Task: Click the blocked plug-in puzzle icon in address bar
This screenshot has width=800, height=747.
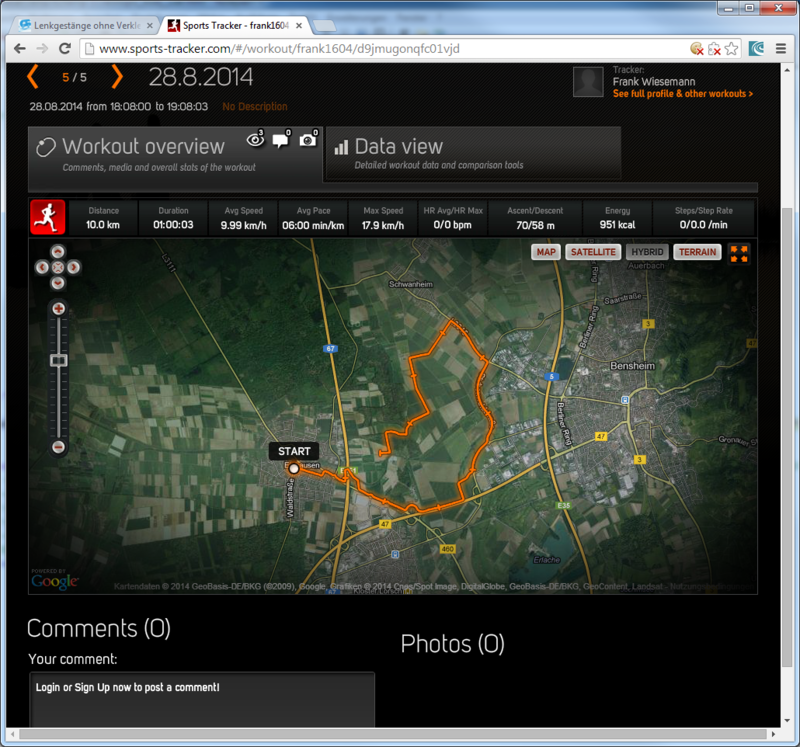Action: tap(714, 48)
